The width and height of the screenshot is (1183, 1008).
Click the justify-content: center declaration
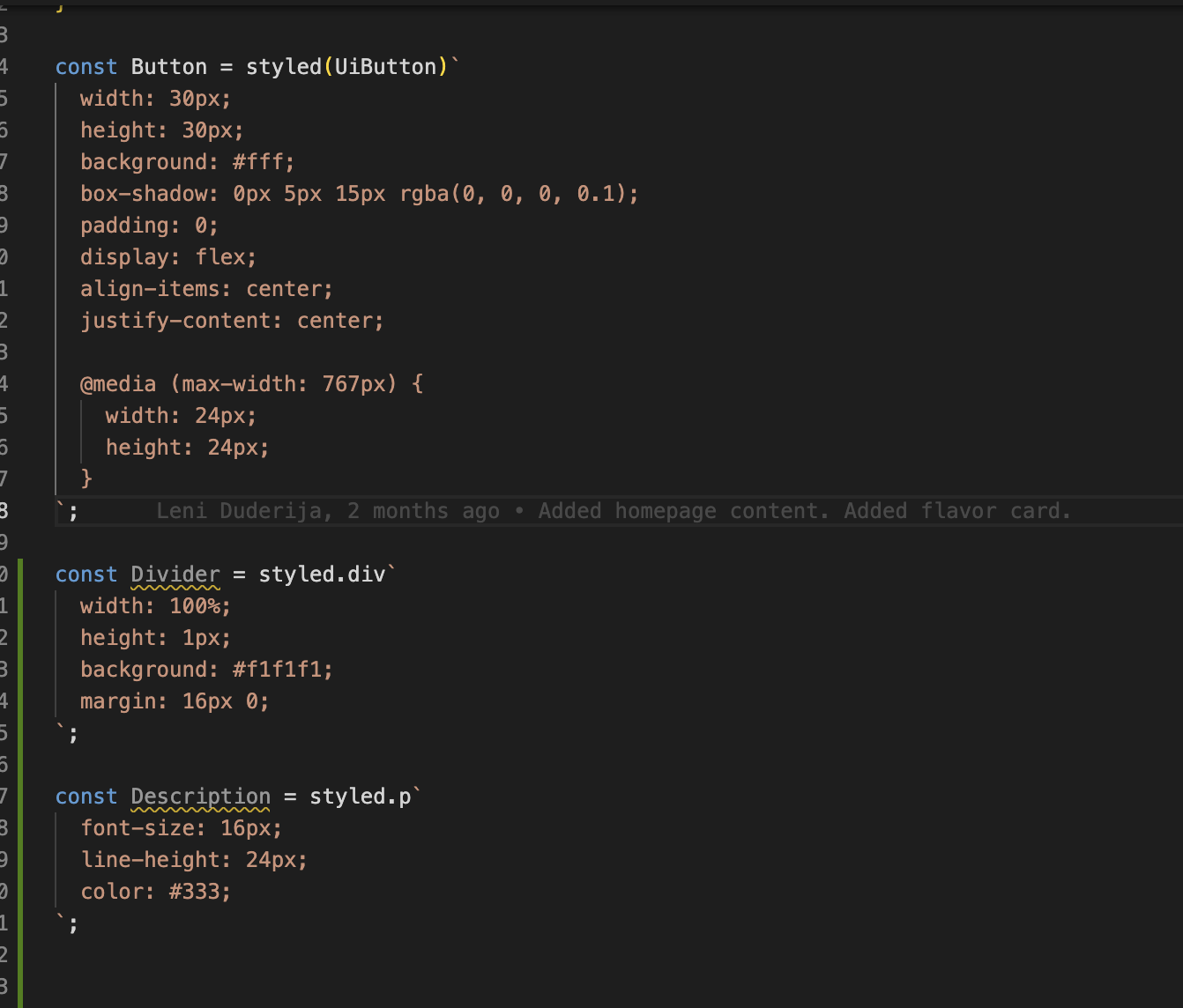point(231,320)
